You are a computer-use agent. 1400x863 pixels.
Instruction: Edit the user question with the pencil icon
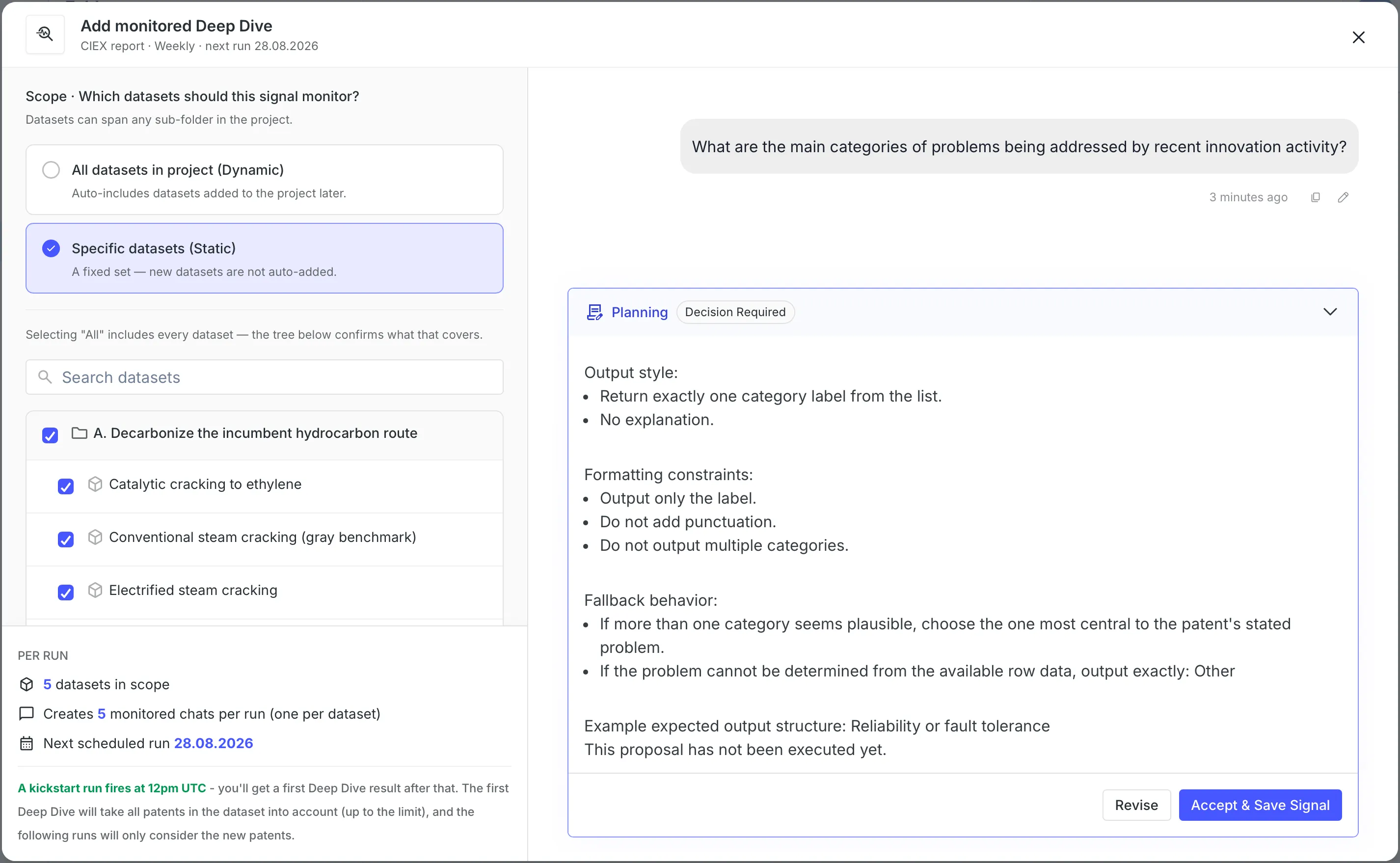[1343, 197]
